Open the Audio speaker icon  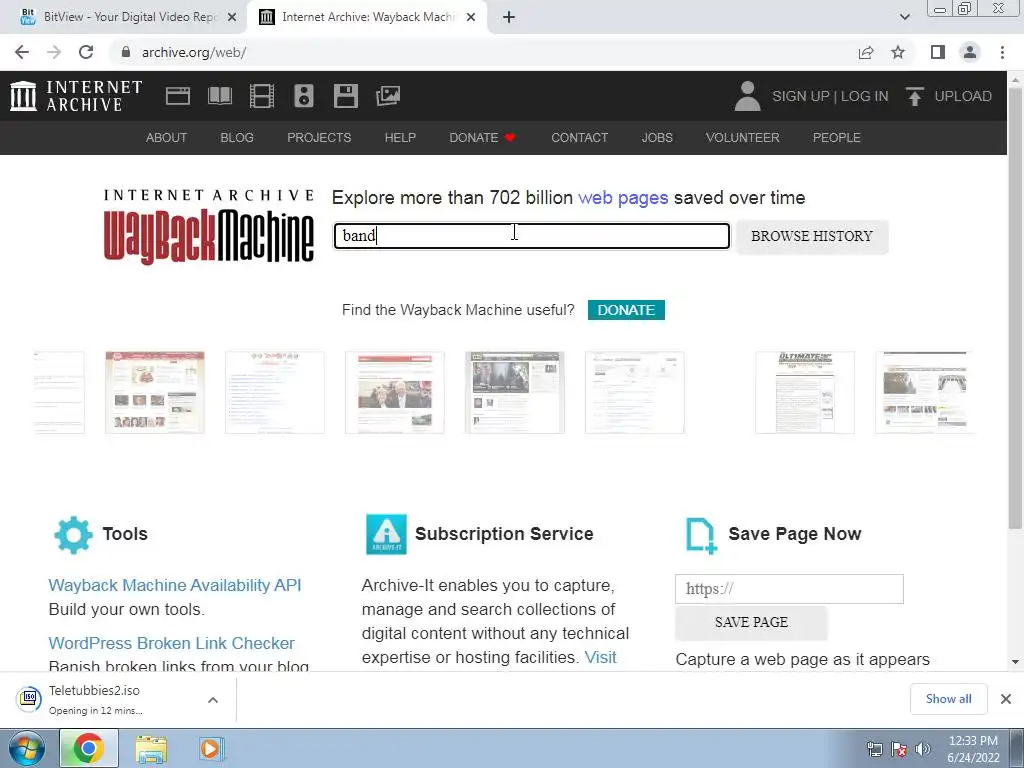click(x=304, y=96)
